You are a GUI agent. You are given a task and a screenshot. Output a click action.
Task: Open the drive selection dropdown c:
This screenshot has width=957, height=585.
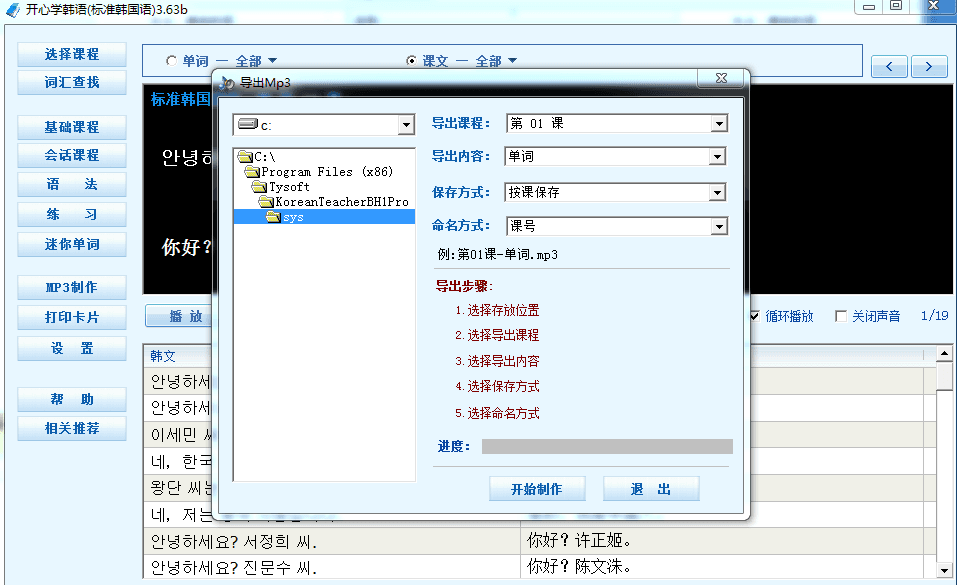click(x=406, y=125)
